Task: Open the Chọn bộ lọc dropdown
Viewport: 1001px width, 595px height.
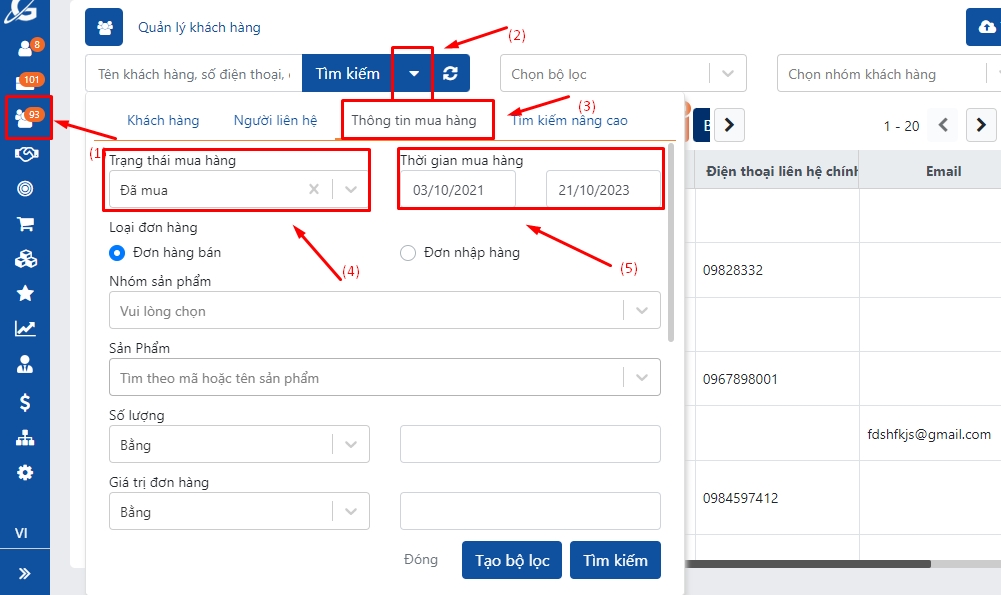Action: pos(727,74)
